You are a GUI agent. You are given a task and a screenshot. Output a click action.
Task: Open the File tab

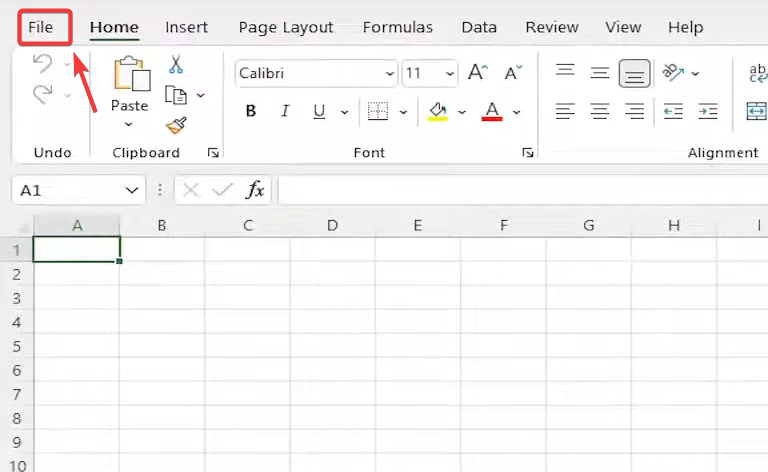click(x=41, y=27)
